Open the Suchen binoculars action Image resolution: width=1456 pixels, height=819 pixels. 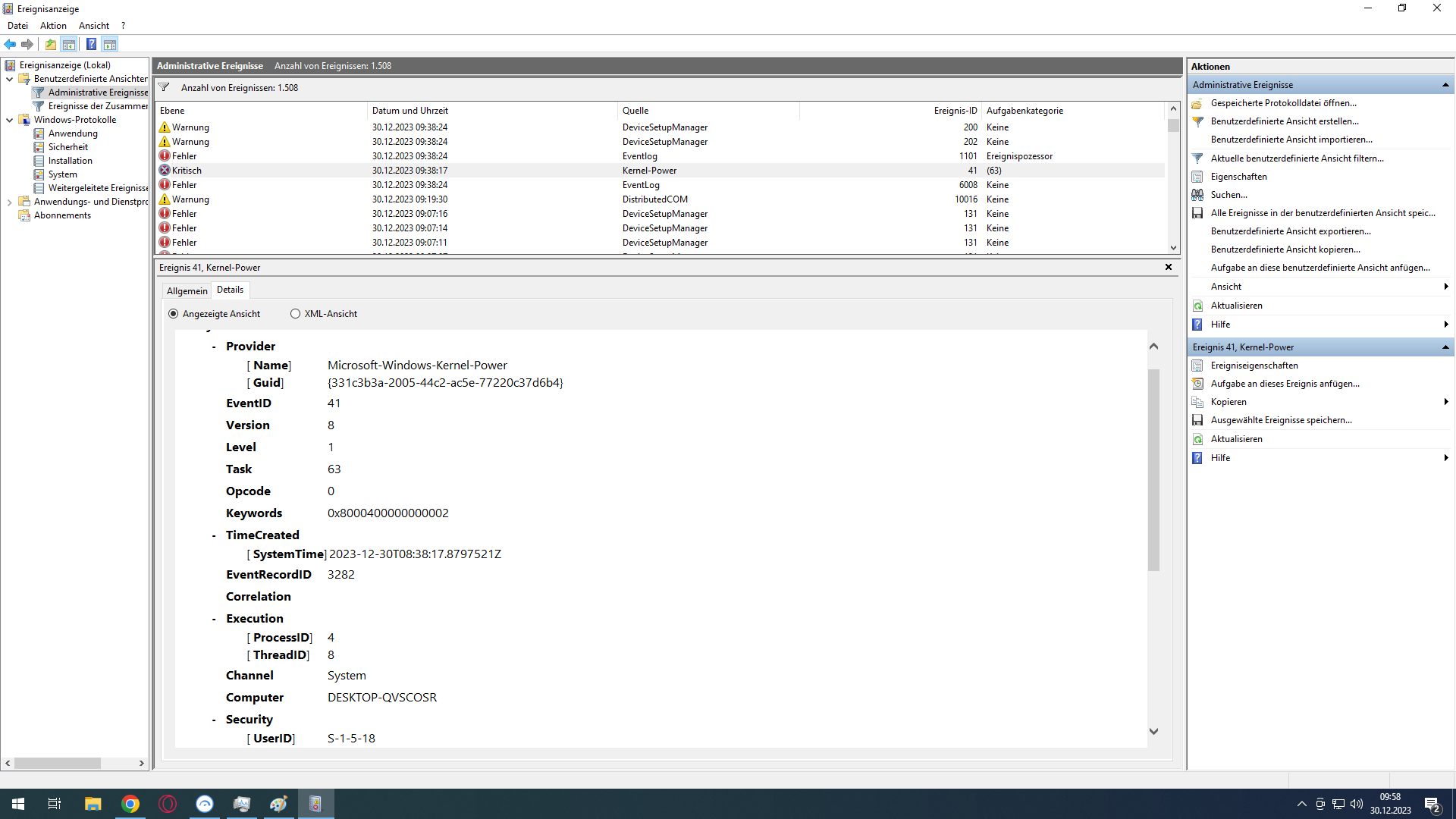tap(1228, 195)
